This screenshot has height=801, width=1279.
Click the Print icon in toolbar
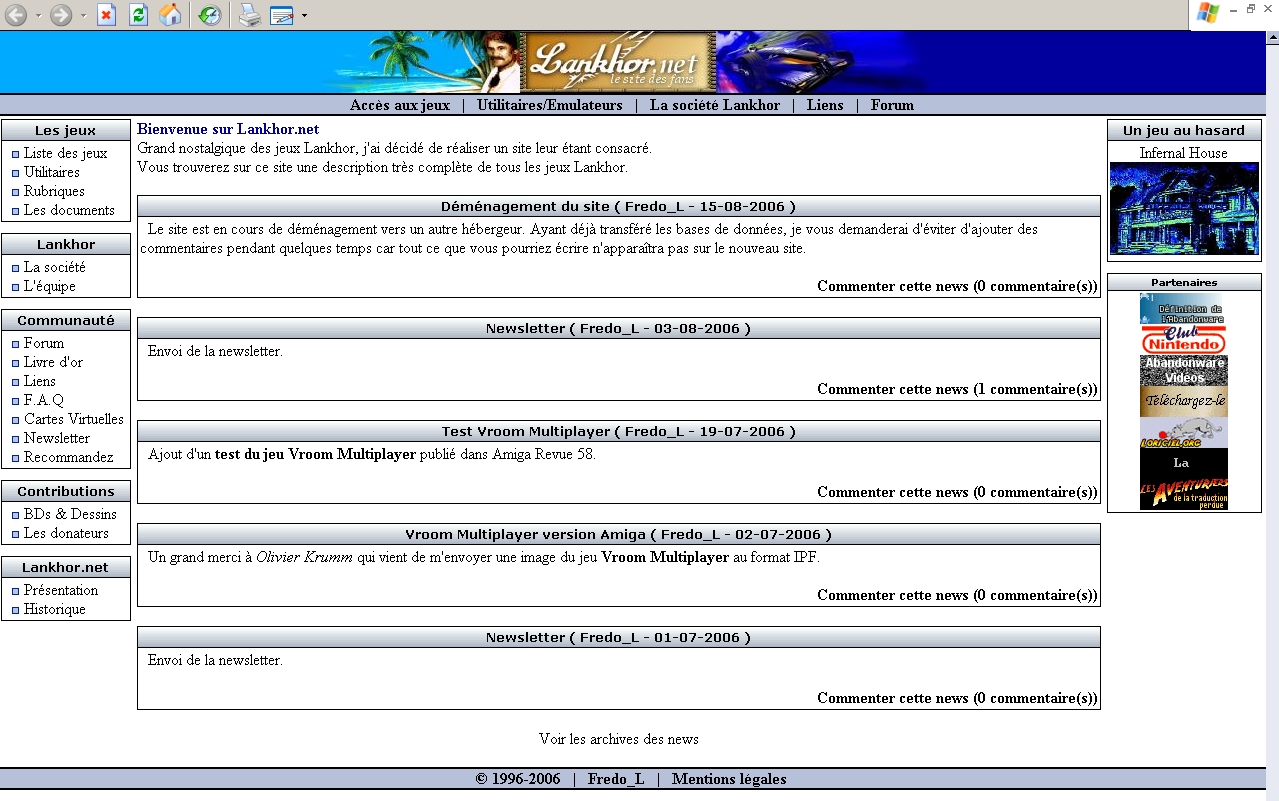(249, 15)
